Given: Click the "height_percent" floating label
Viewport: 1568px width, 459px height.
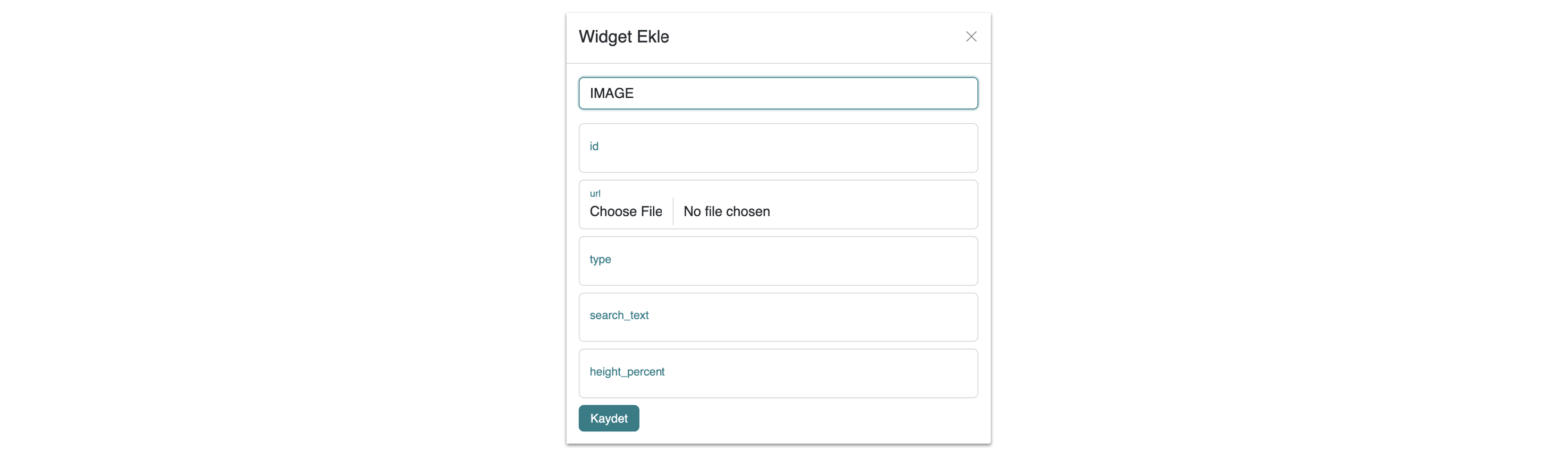Looking at the screenshot, I should point(627,372).
